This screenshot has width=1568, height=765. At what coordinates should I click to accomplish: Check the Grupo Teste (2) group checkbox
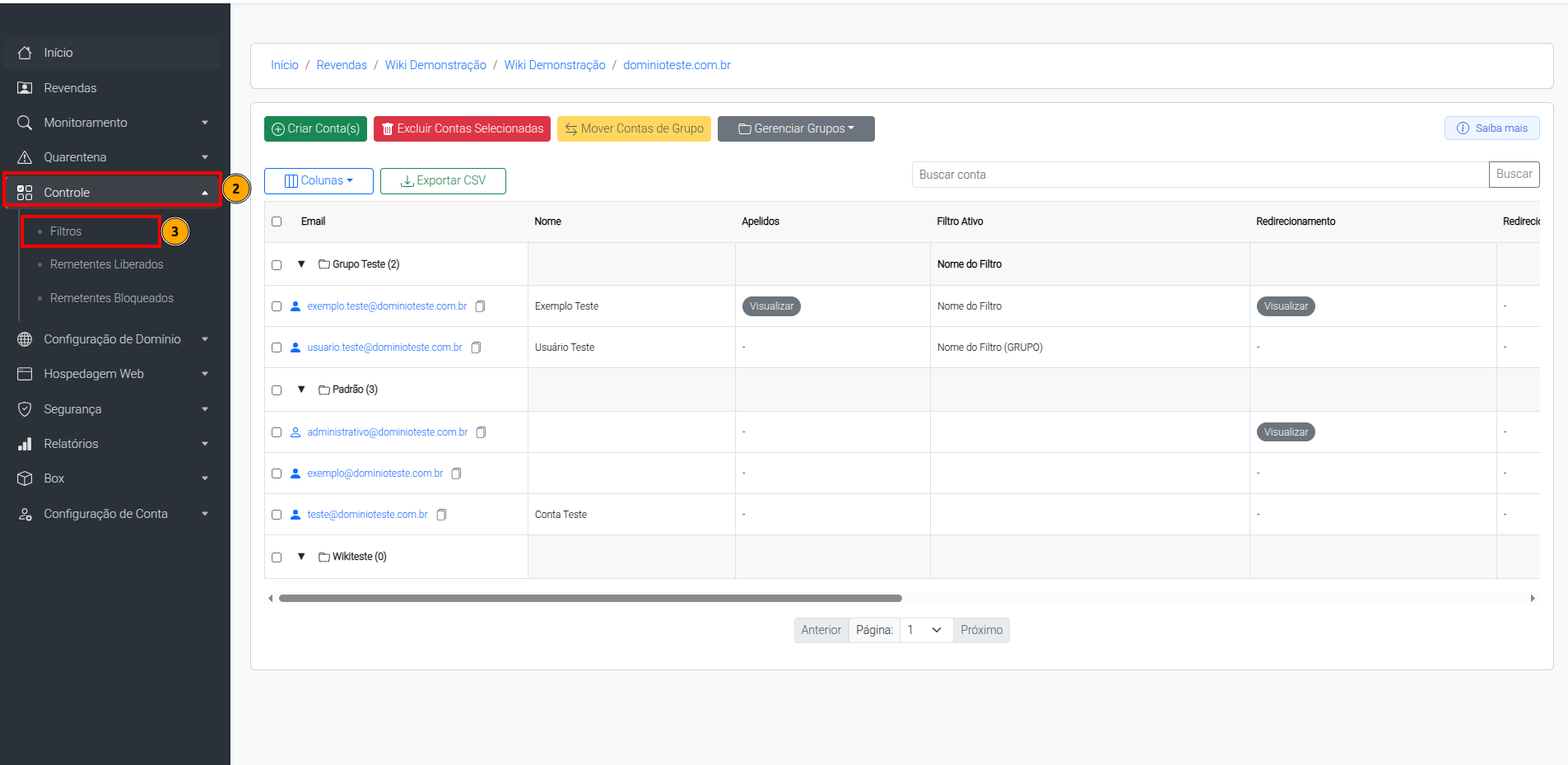click(277, 265)
